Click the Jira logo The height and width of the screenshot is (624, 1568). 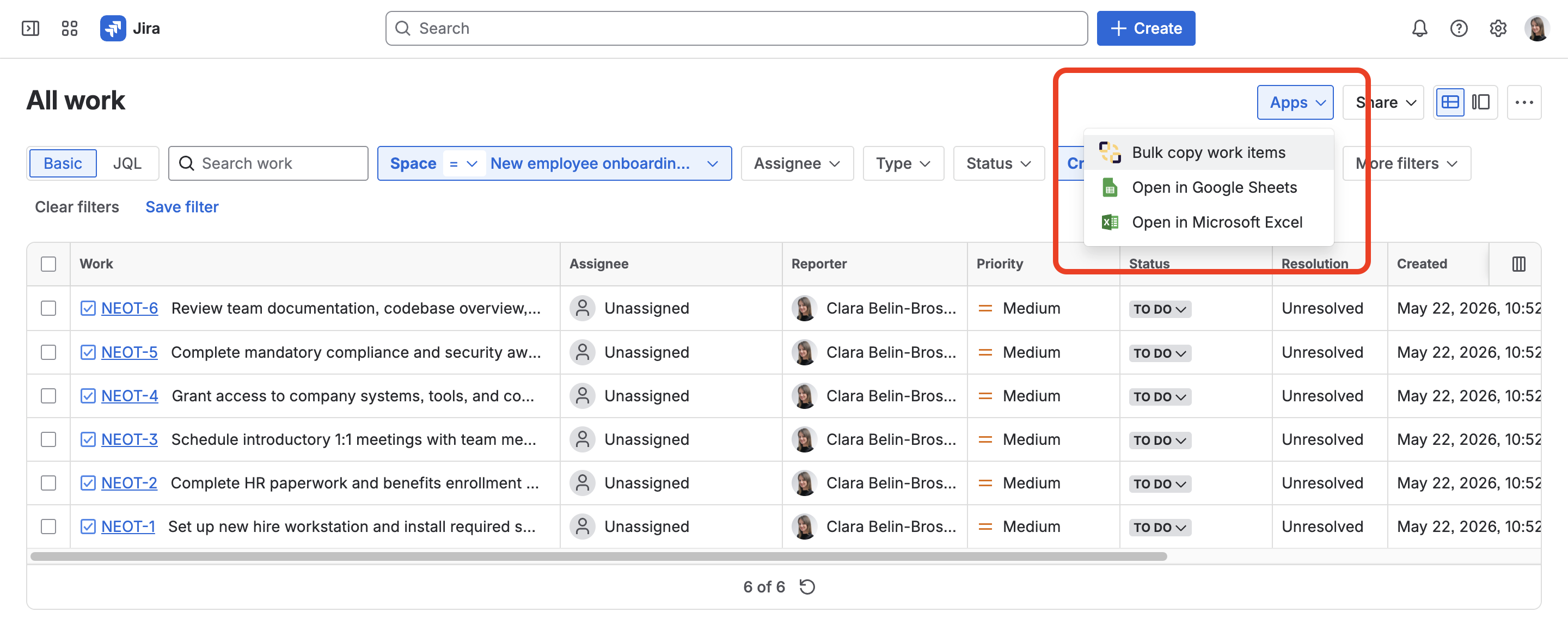[130, 28]
